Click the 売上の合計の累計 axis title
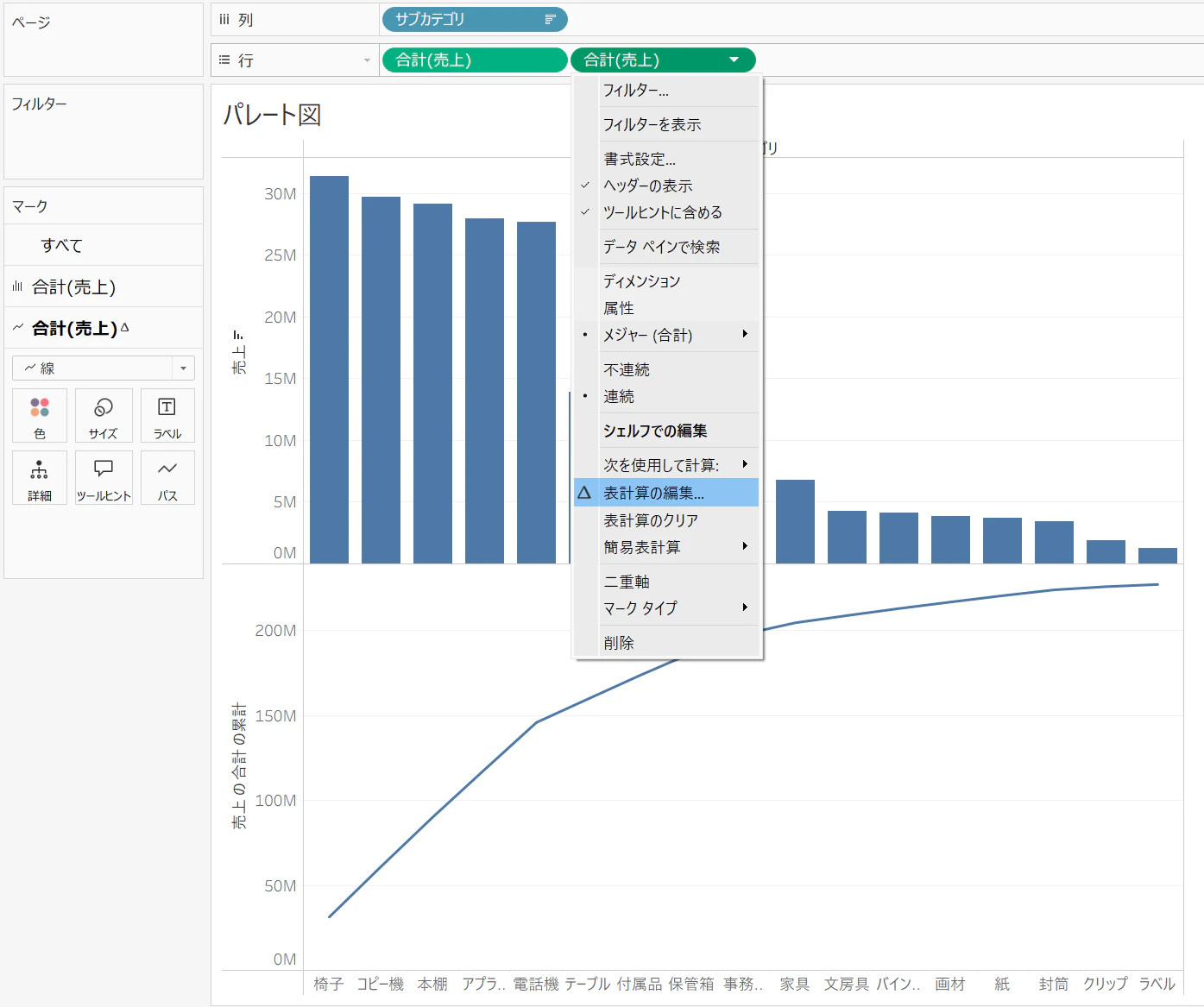Screen dimensions: 1204x1007 (239, 766)
